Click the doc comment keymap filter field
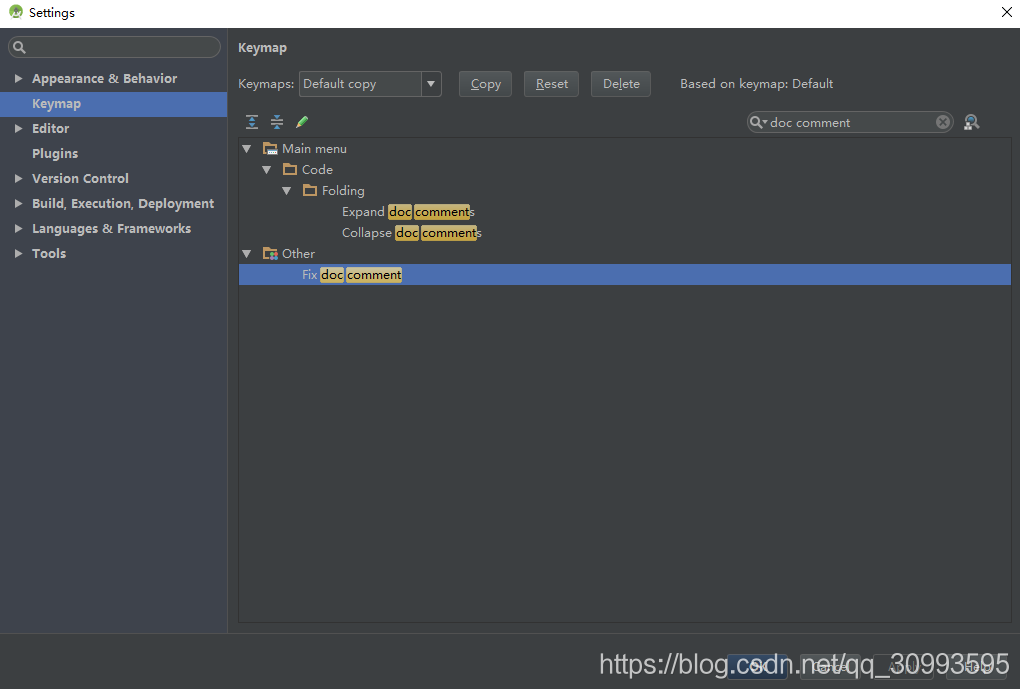The height and width of the screenshot is (689, 1020). coord(850,122)
